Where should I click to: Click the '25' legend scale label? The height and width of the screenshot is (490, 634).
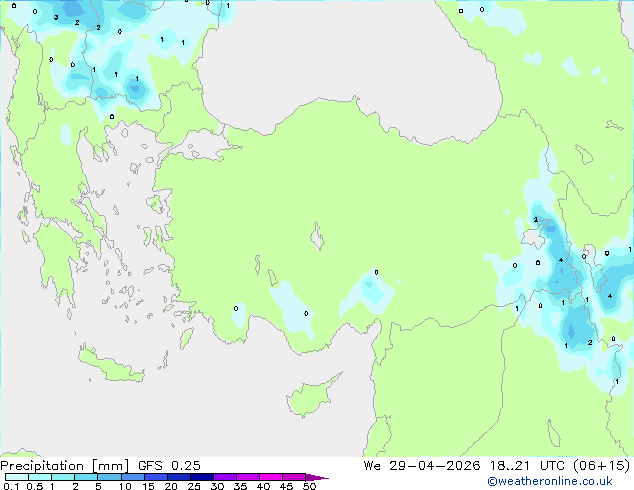pos(194,486)
